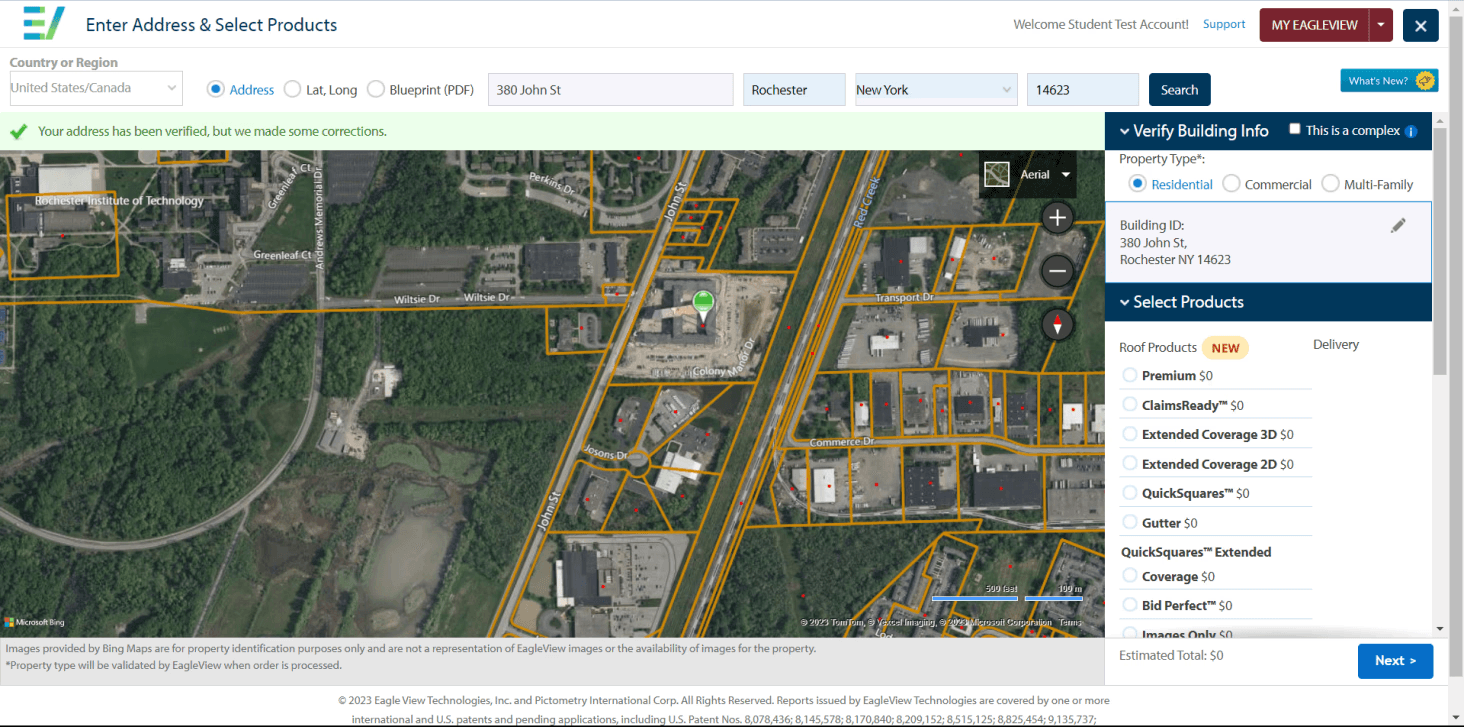Click the Search button
Image resolution: width=1465 pixels, height=727 pixels.
point(1179,89)
